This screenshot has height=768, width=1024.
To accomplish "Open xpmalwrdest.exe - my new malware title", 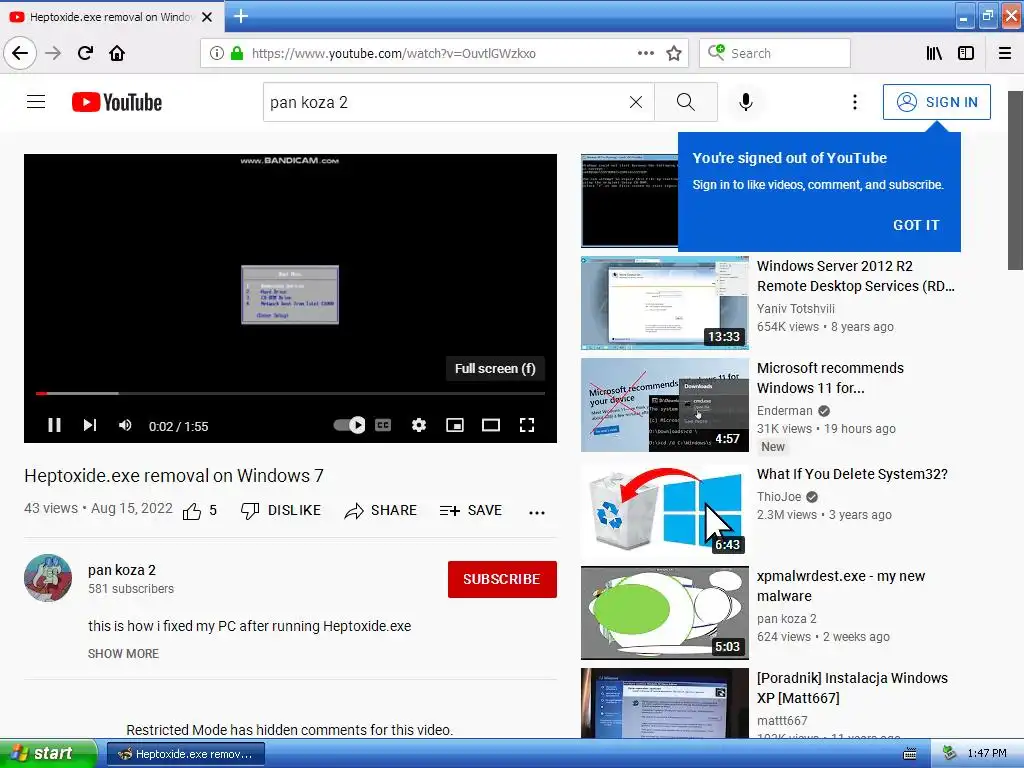I will (x=841, y=586).
